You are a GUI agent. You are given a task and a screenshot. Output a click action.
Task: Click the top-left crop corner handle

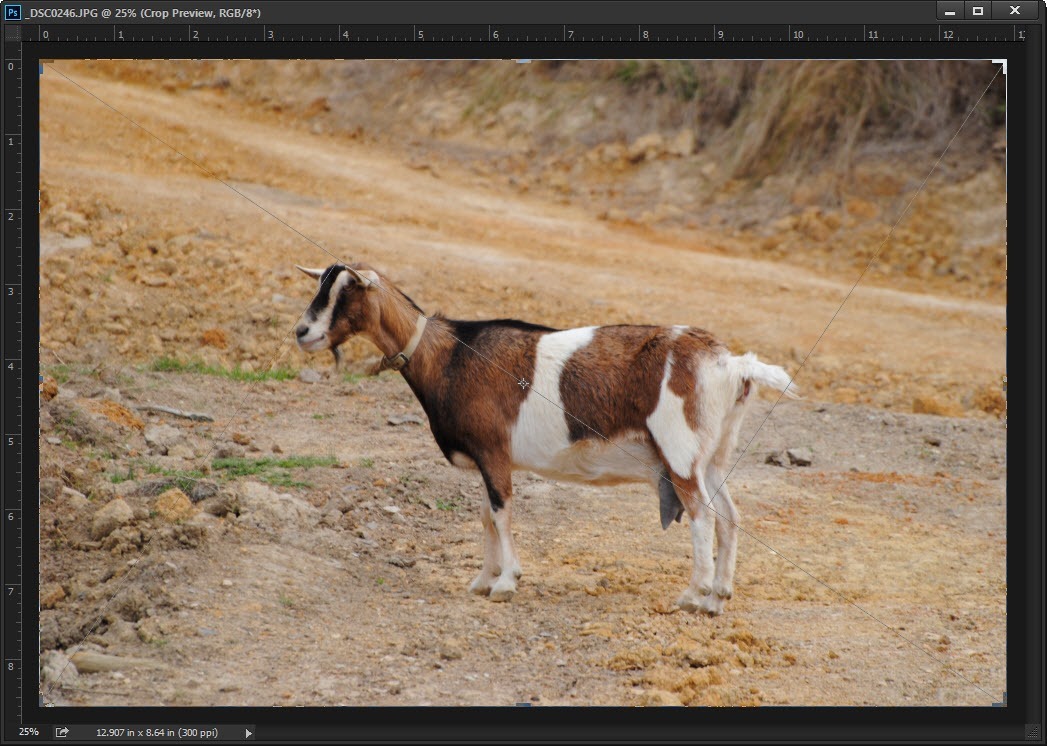43,65
